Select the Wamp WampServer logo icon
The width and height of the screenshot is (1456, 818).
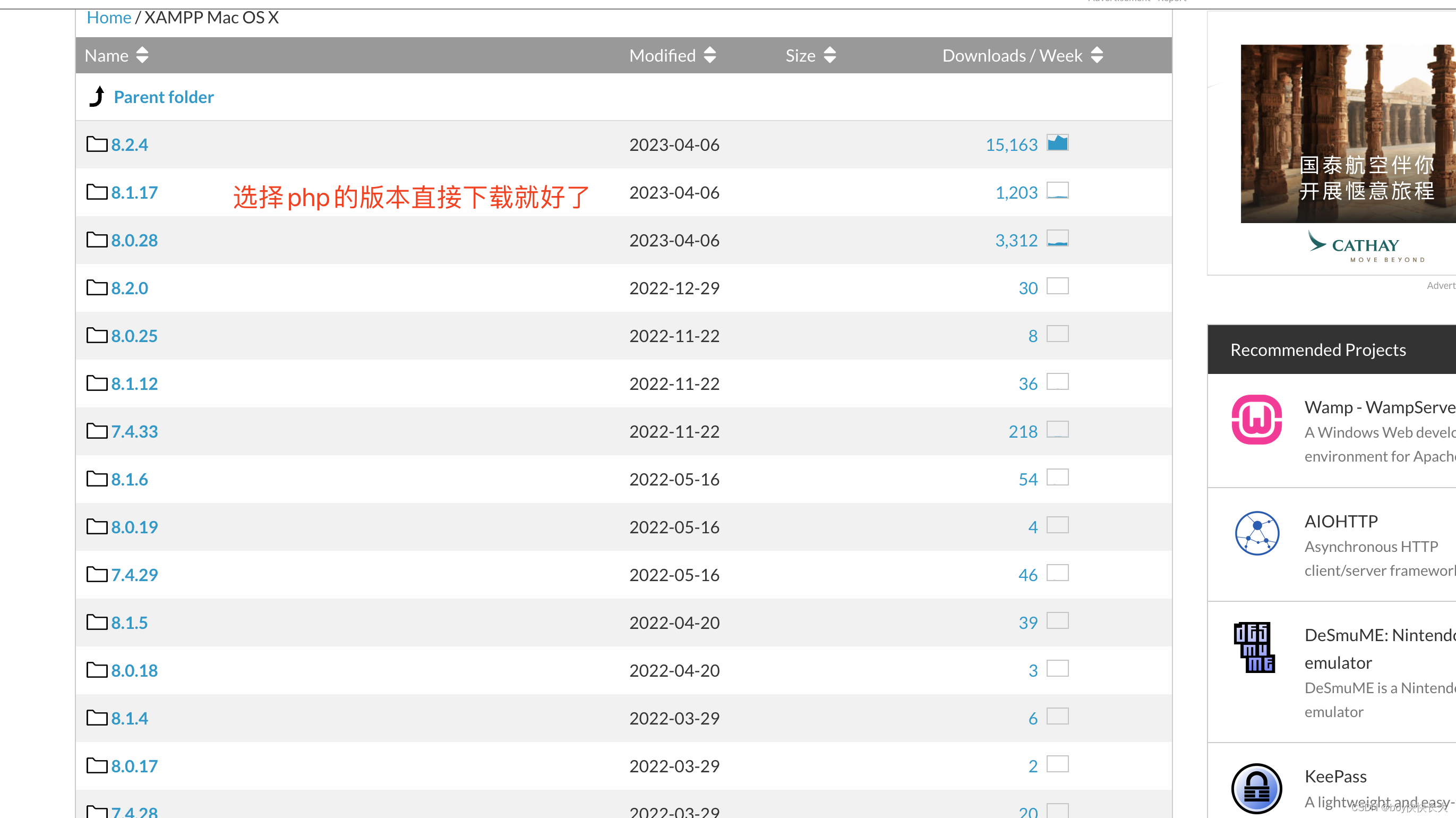1256,419
